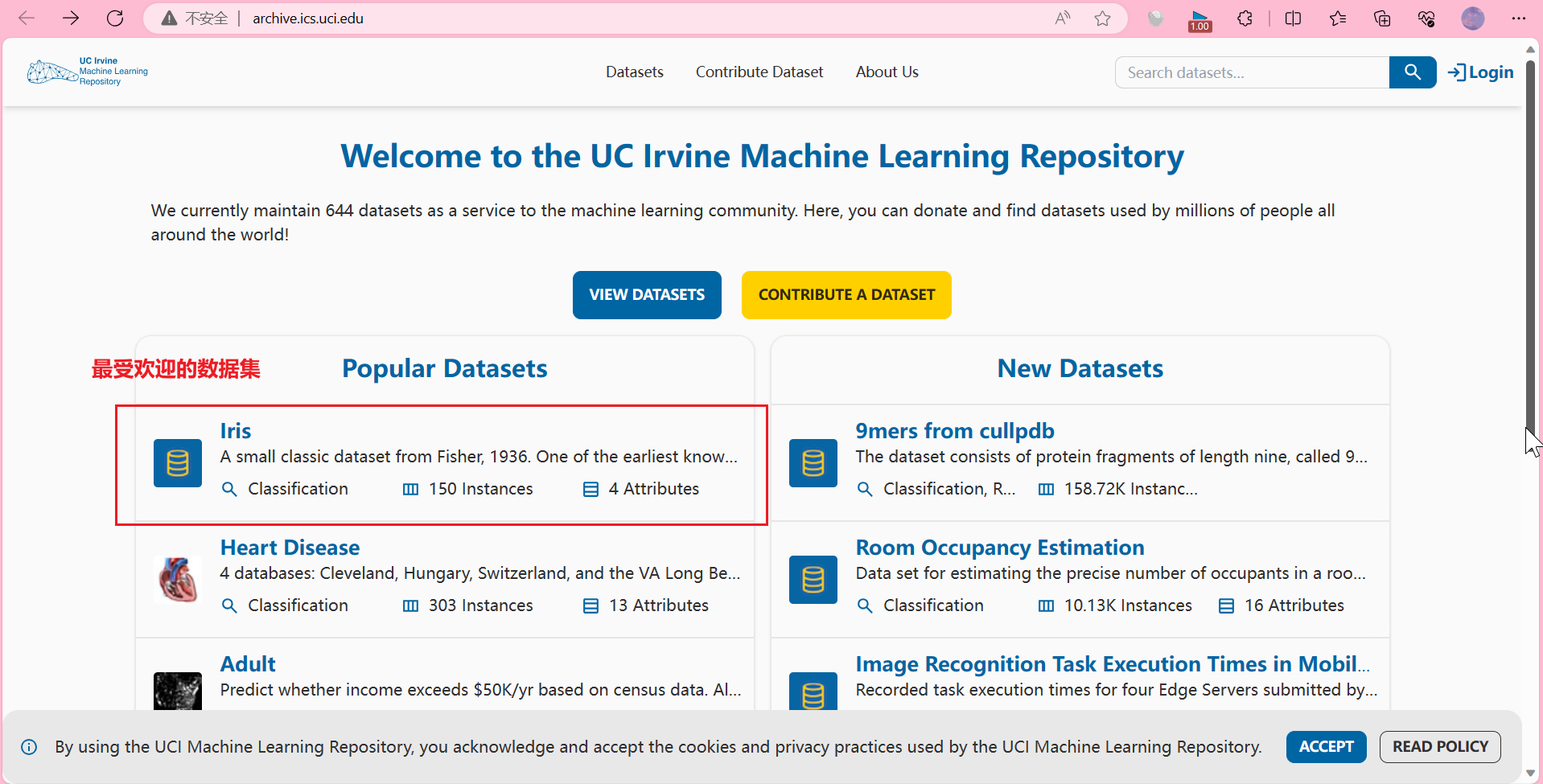This screenshot has width=1543, height=784.
Task: Open the Iris dataset title link
Action: pyautogui.click(x=236, y=431)
